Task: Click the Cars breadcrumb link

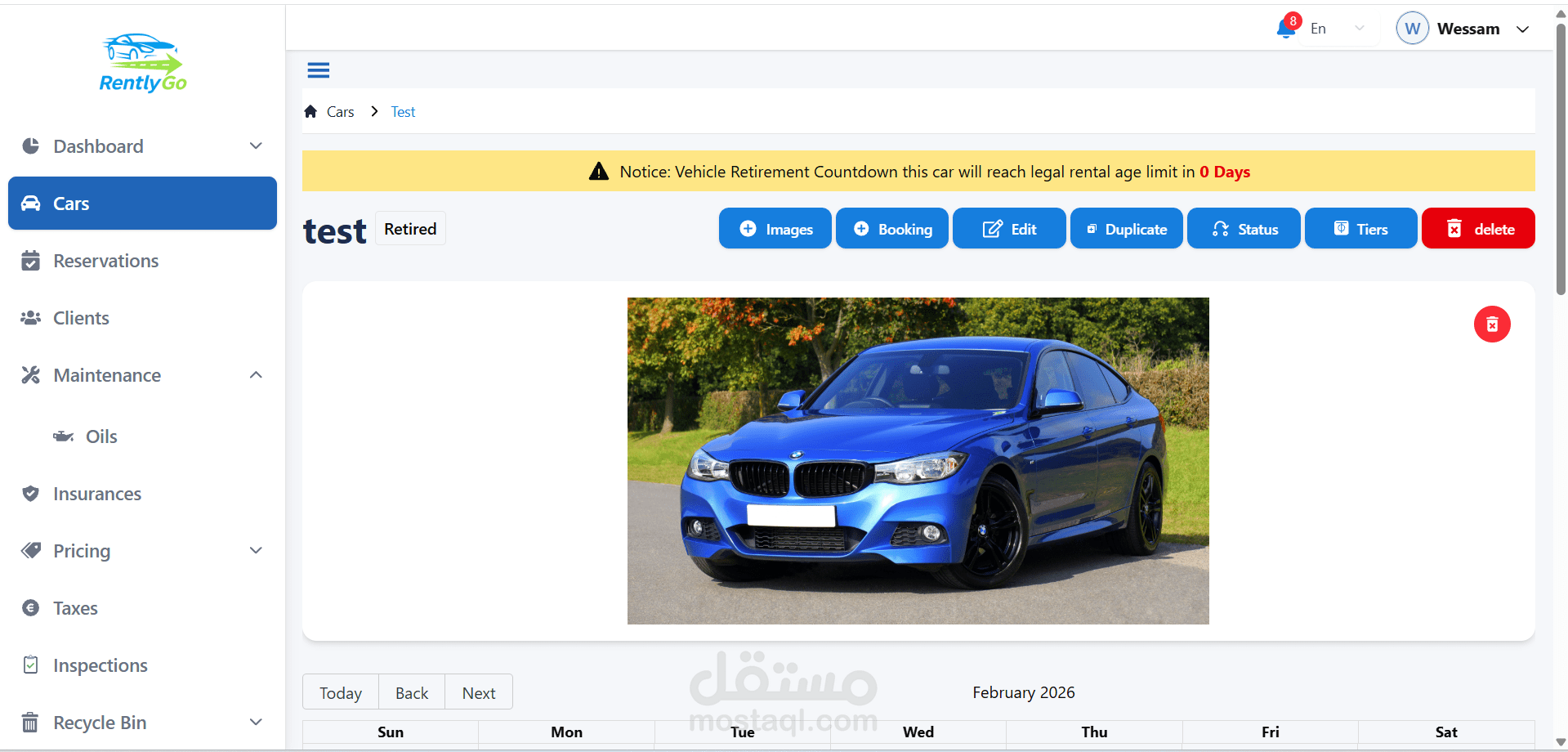Action: pos(341,112)
